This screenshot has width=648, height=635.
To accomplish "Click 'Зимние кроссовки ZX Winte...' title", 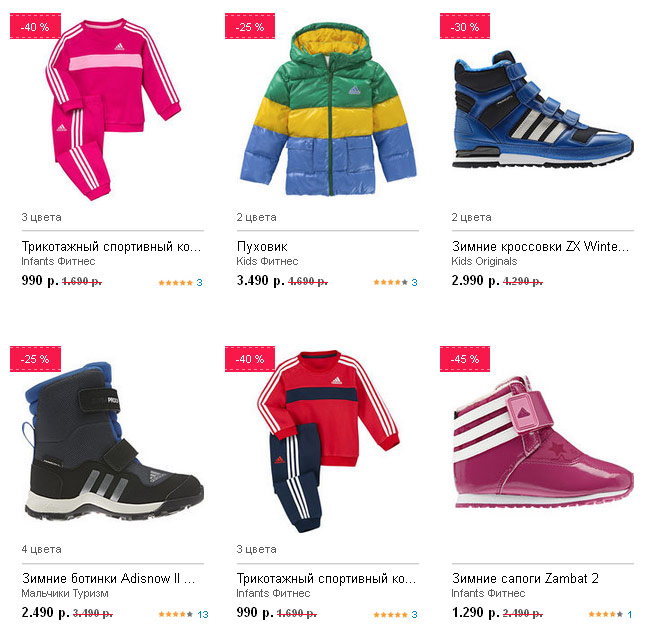I will [x=541, y=247].
